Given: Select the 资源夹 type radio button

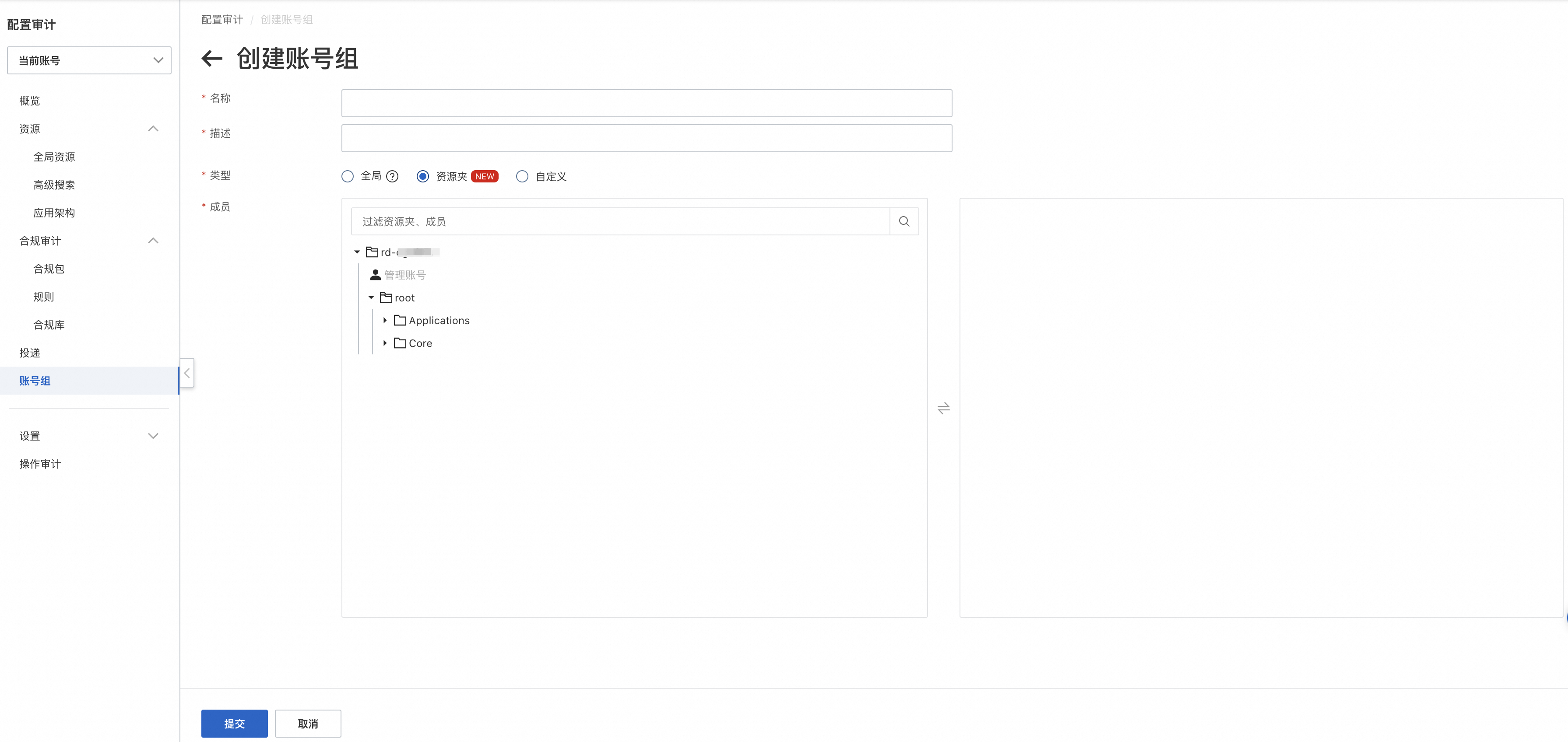Looking at the screenshot, I should pos(422,176).
